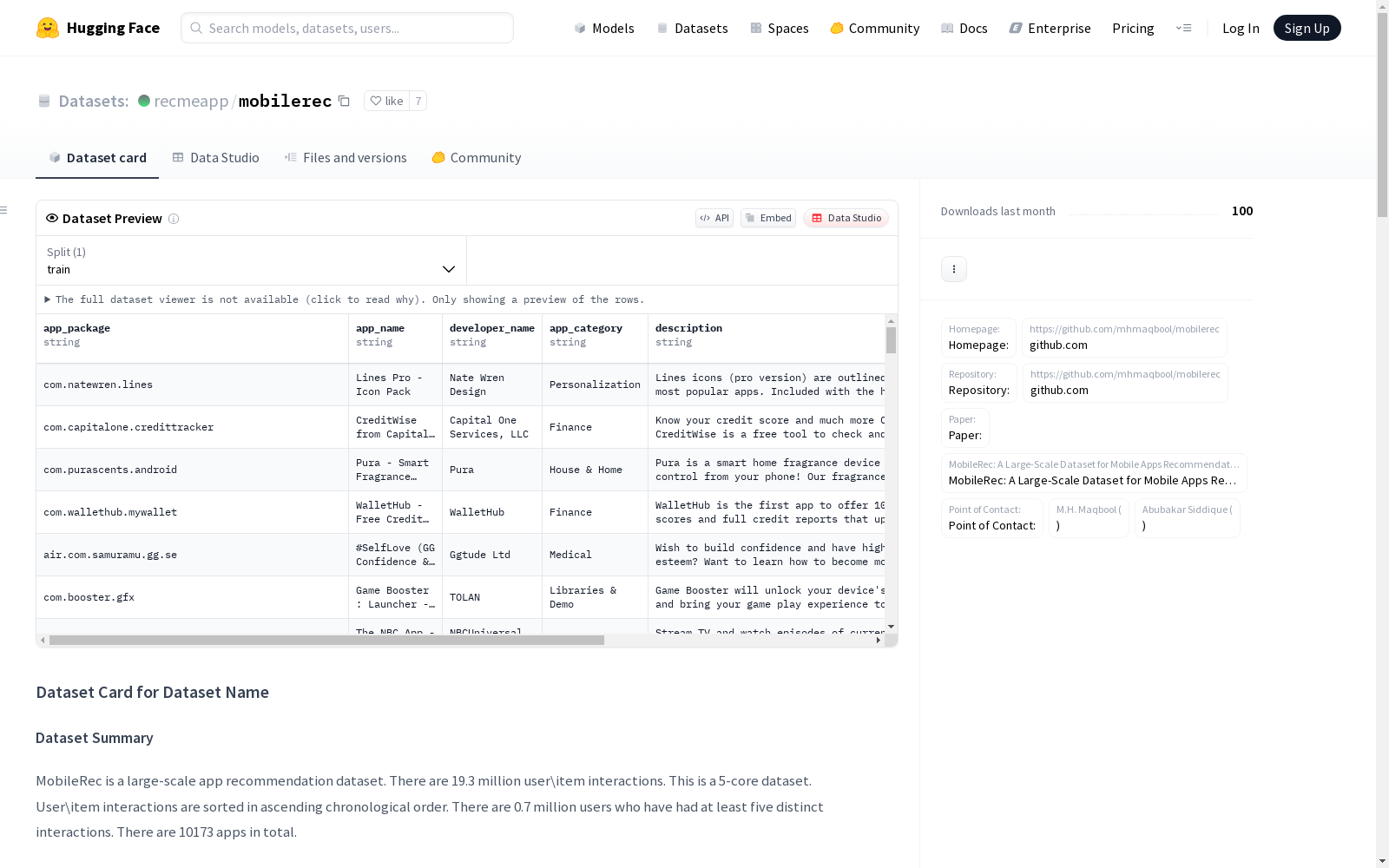Click the Embed button
The image size is (1389, 868).
(x=768, y=218)
